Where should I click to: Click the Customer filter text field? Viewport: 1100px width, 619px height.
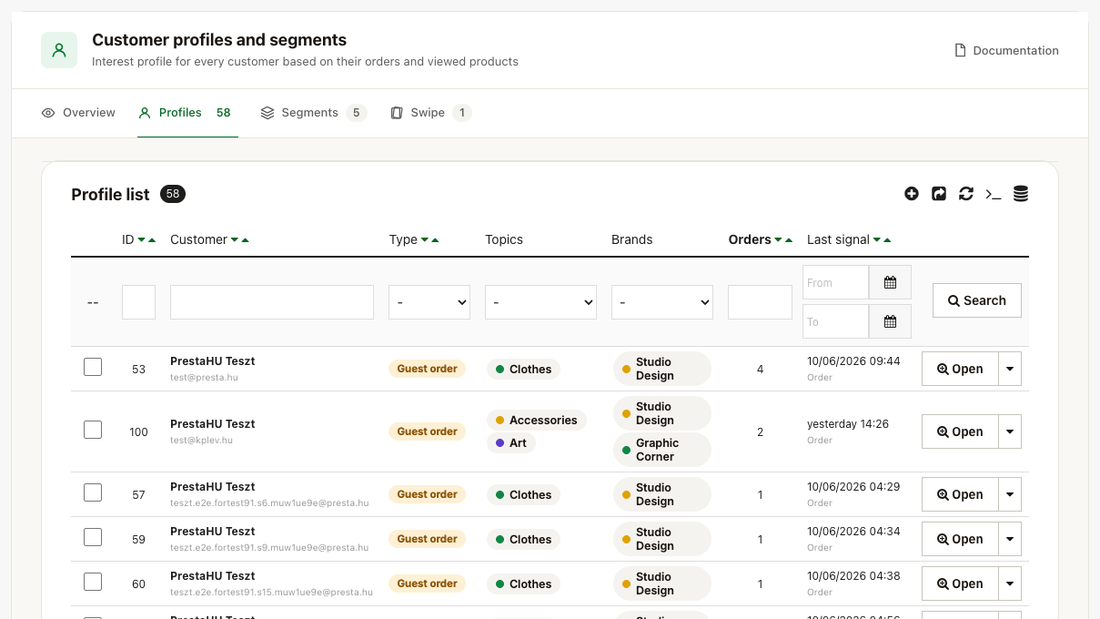(x=271, y=302)
